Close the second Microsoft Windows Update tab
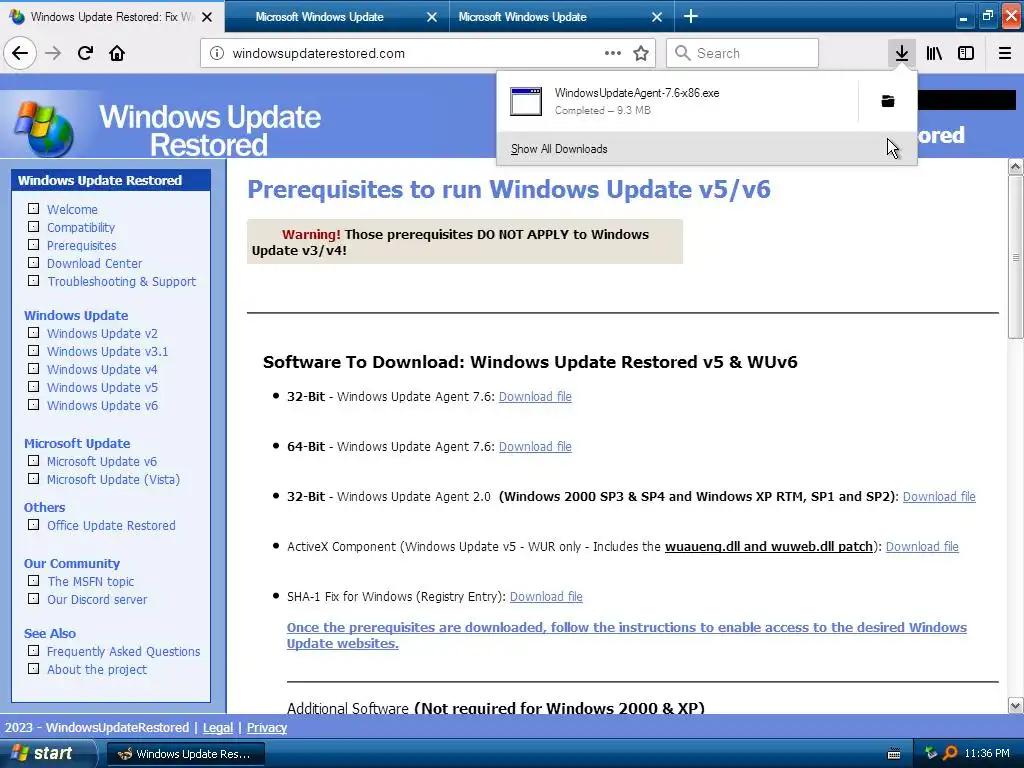This screenshot has width=1024, height=768. (432, 18)
